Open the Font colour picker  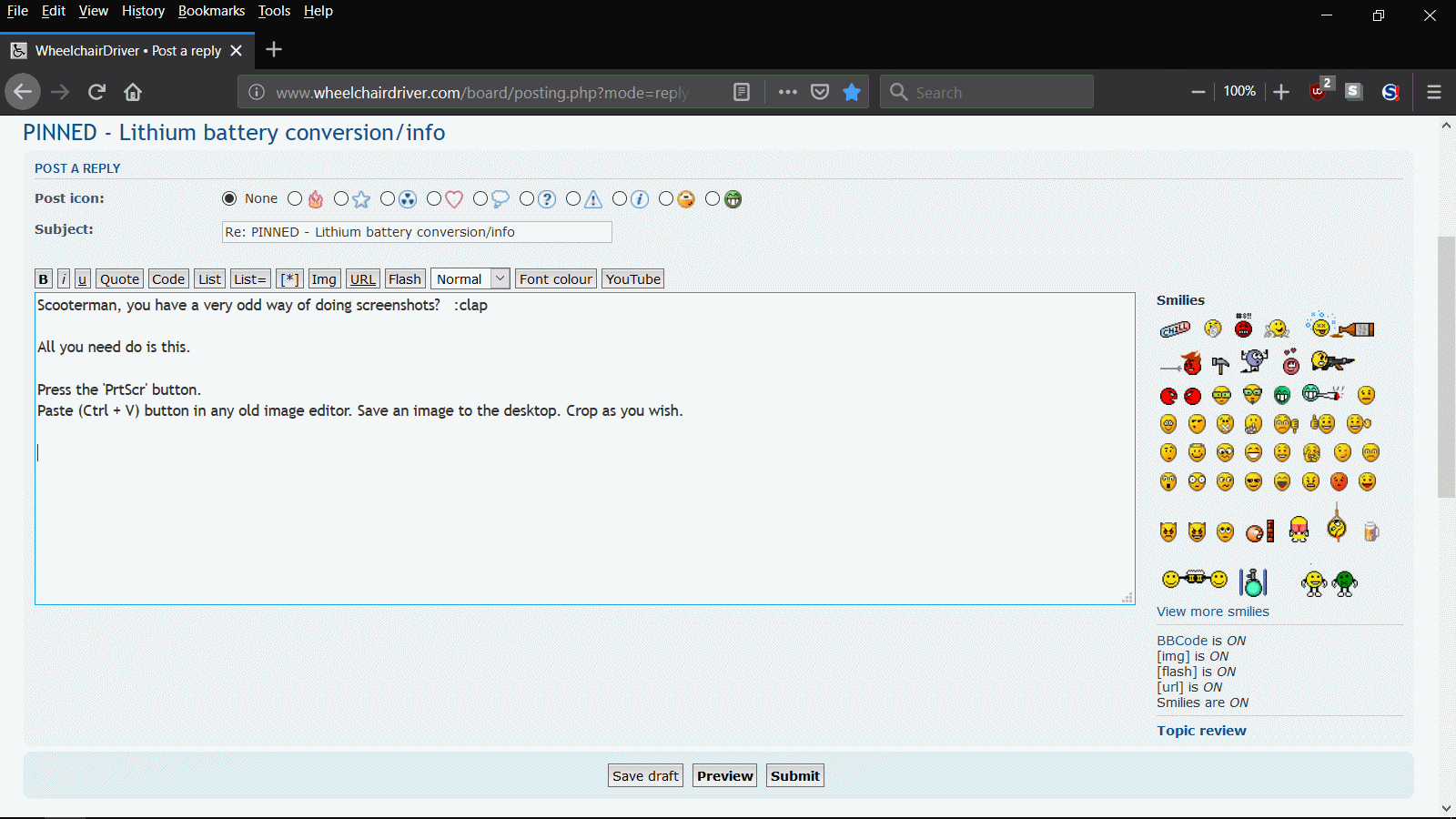[555, 279]
